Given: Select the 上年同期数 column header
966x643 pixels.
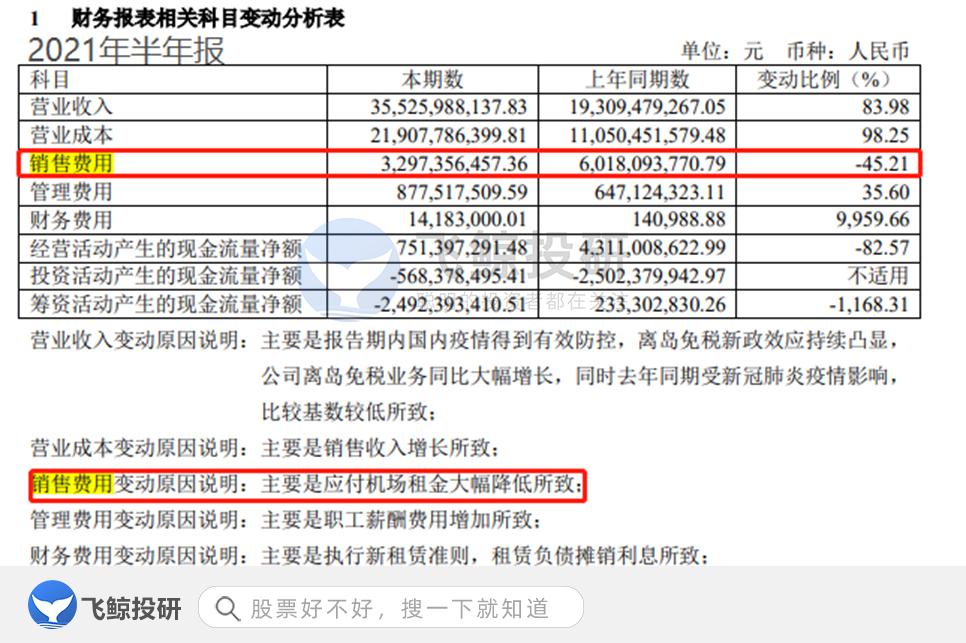Looking at the screenshot, I should click(x=637, y=79).
